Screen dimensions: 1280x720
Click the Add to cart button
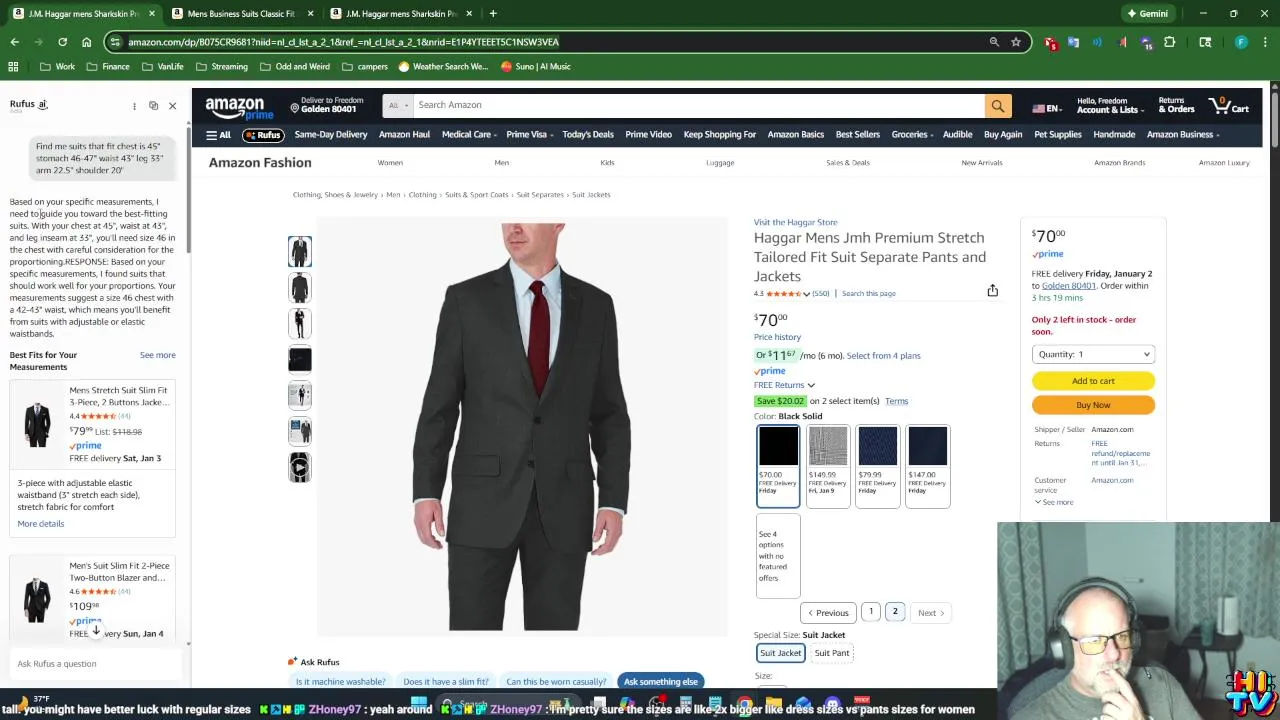coord(1093,381)
